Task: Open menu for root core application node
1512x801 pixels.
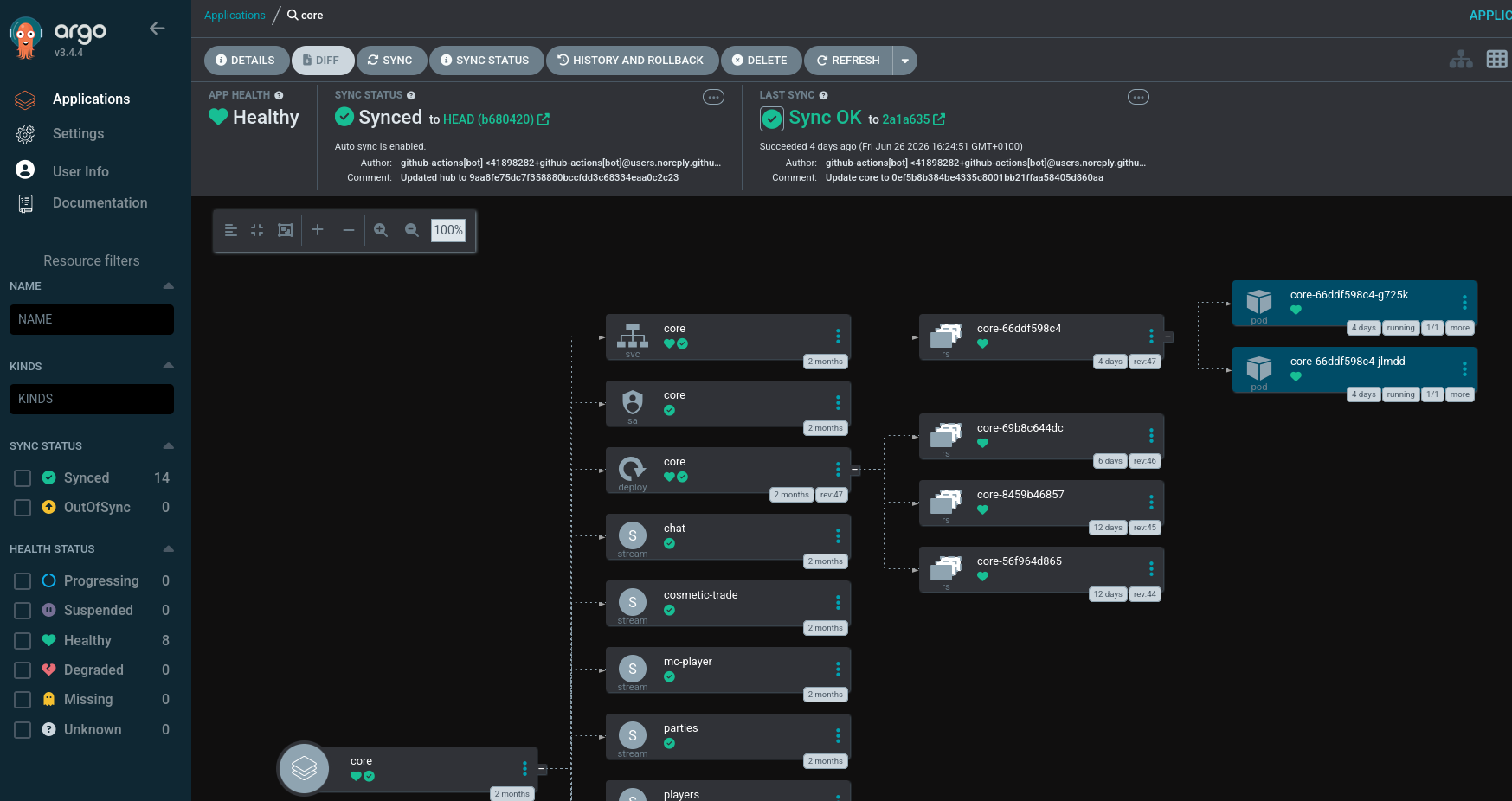Action: [x=524, y=769]
